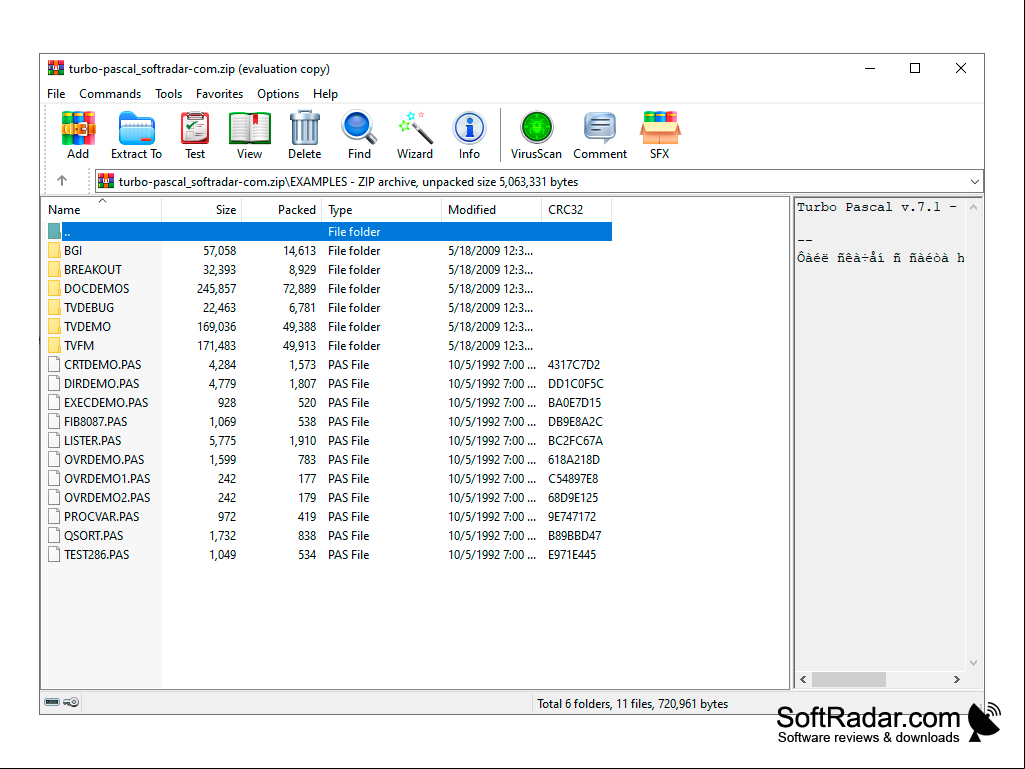Click the CRC32 value DD1C0F5C

[x=575, y=383]
